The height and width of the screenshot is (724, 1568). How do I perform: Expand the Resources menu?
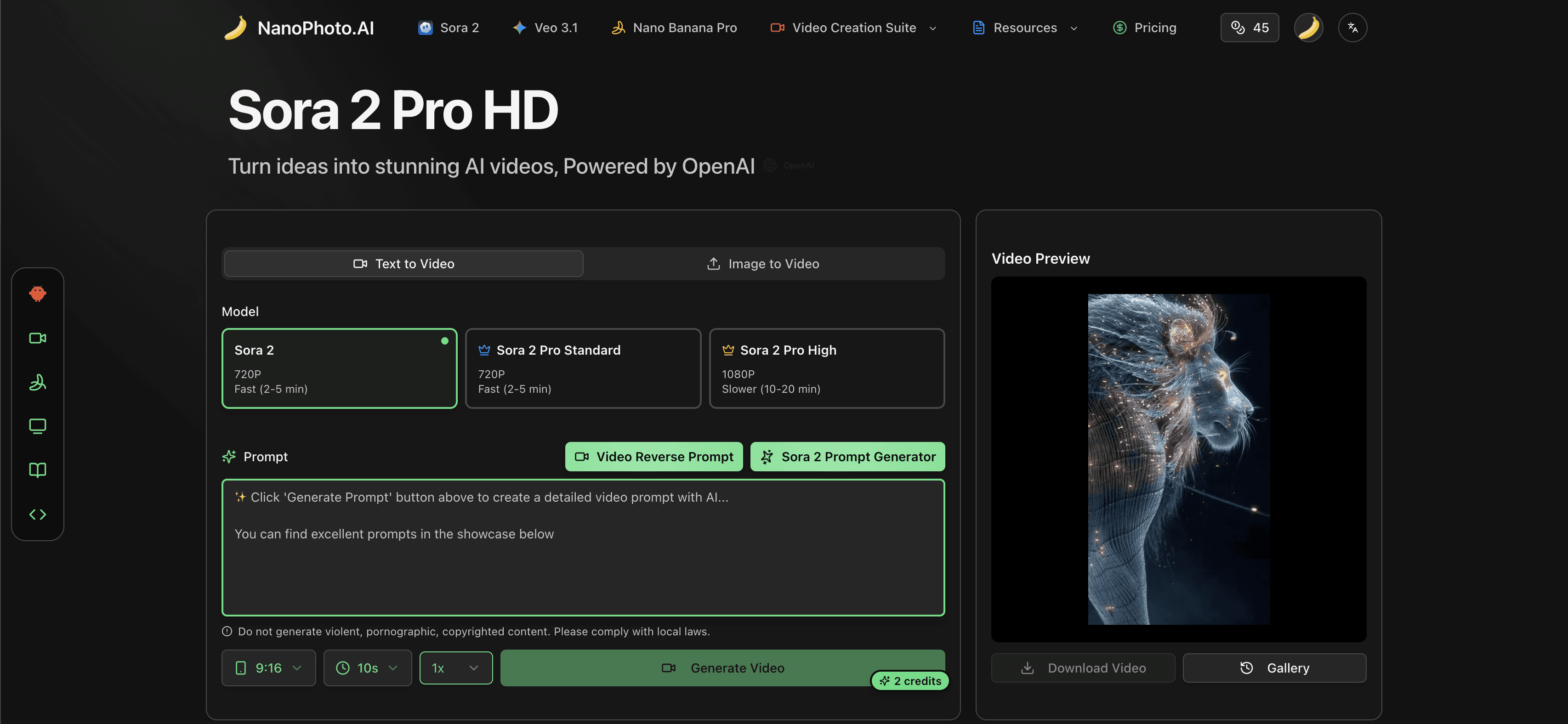[1025, 28]
